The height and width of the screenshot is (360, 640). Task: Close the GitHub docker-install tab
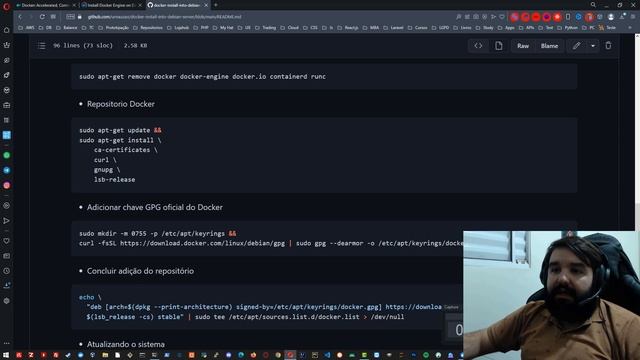(x=206, y=5)
